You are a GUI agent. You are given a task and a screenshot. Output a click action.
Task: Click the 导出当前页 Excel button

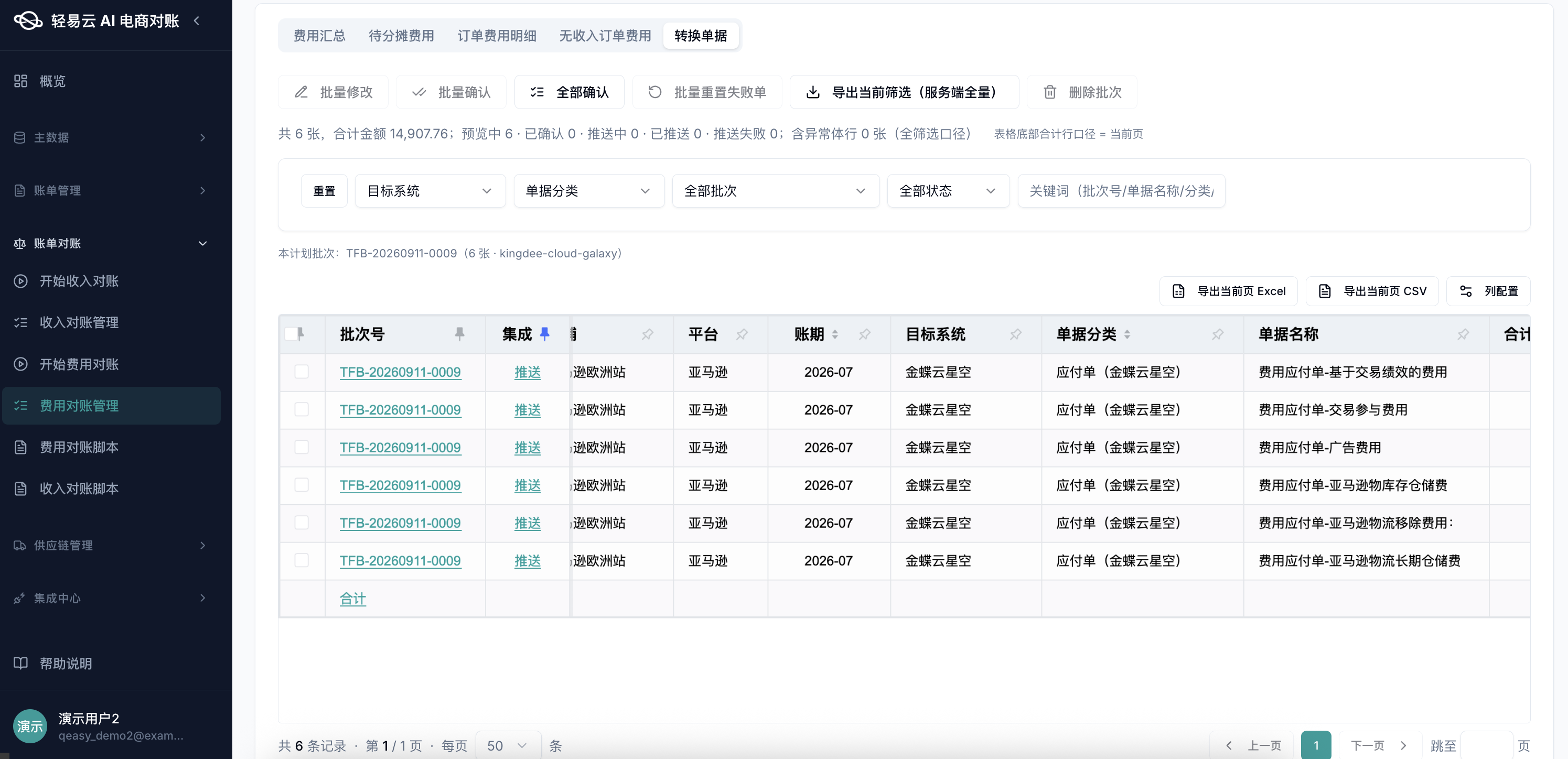click(1228, 291)
